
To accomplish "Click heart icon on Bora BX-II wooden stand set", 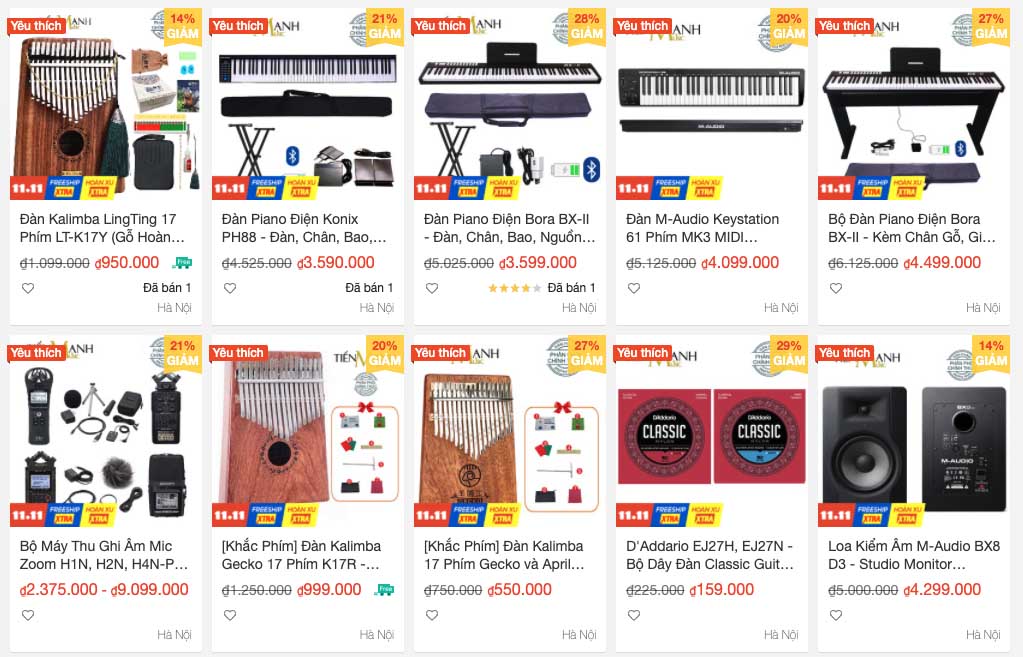I will (x=836, y=288).
